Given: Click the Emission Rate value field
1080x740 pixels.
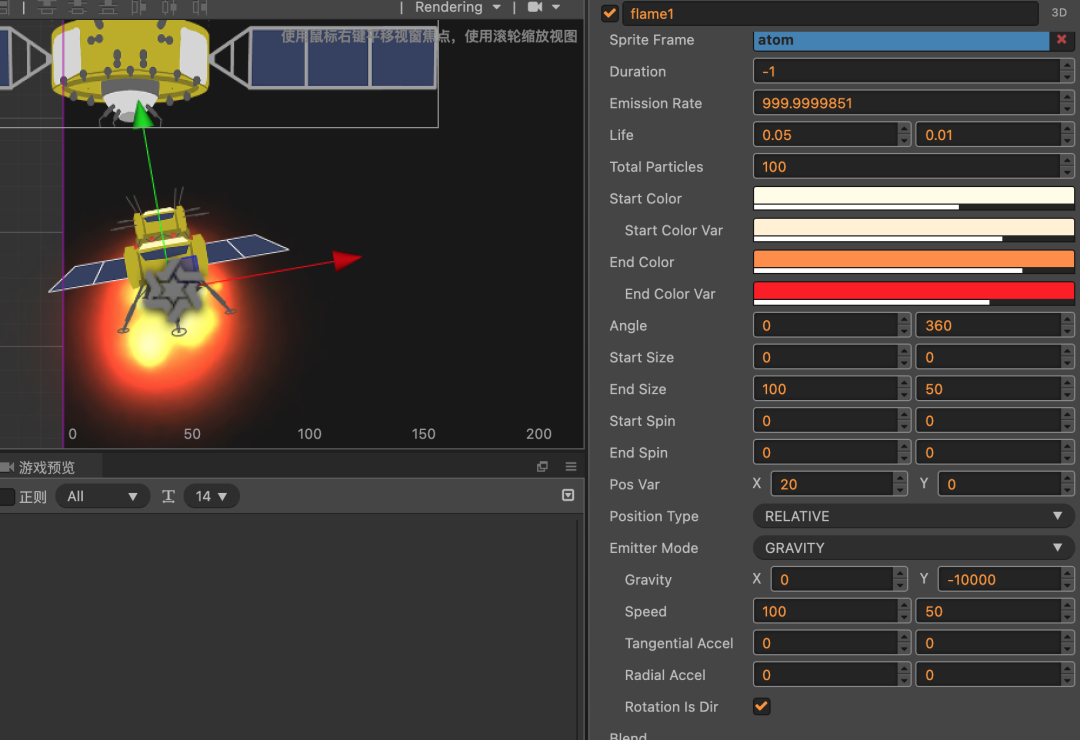Looking at the screenshot, I should point(906,103).
